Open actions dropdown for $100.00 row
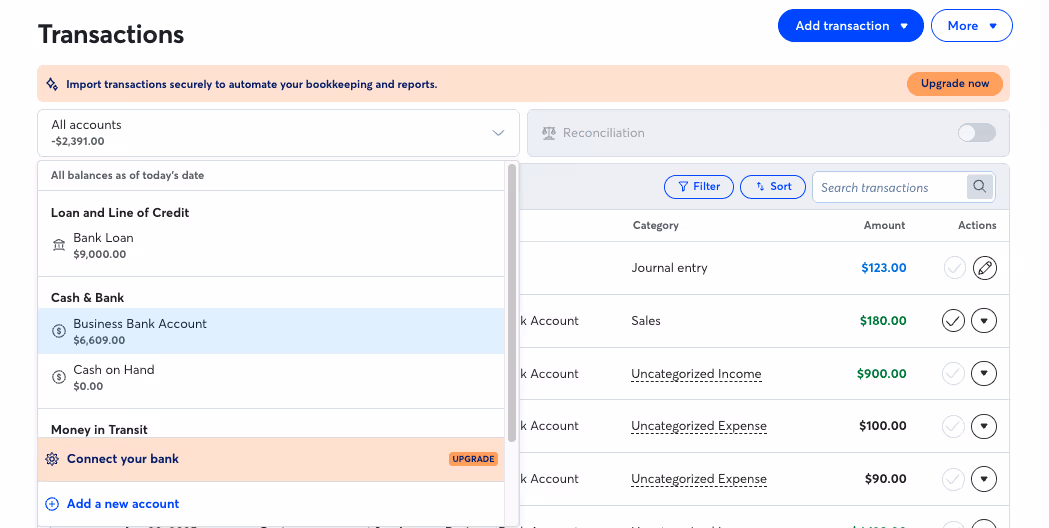Image resolution: width=1049 pixels, height=528 pixels. coord(984,426)
